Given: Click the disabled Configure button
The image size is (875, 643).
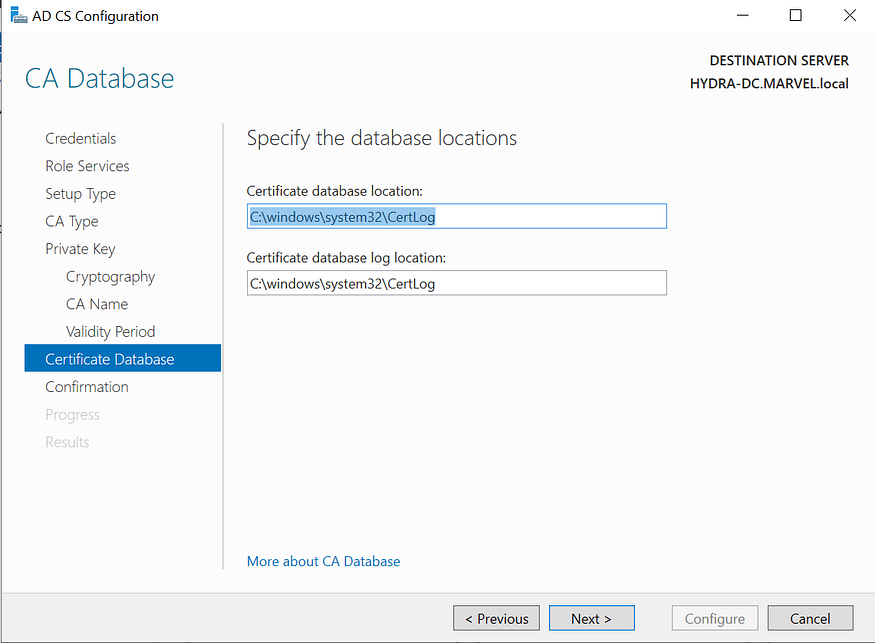Looking at the screenshot, I should pyautogui.click(x=714, y=618).
